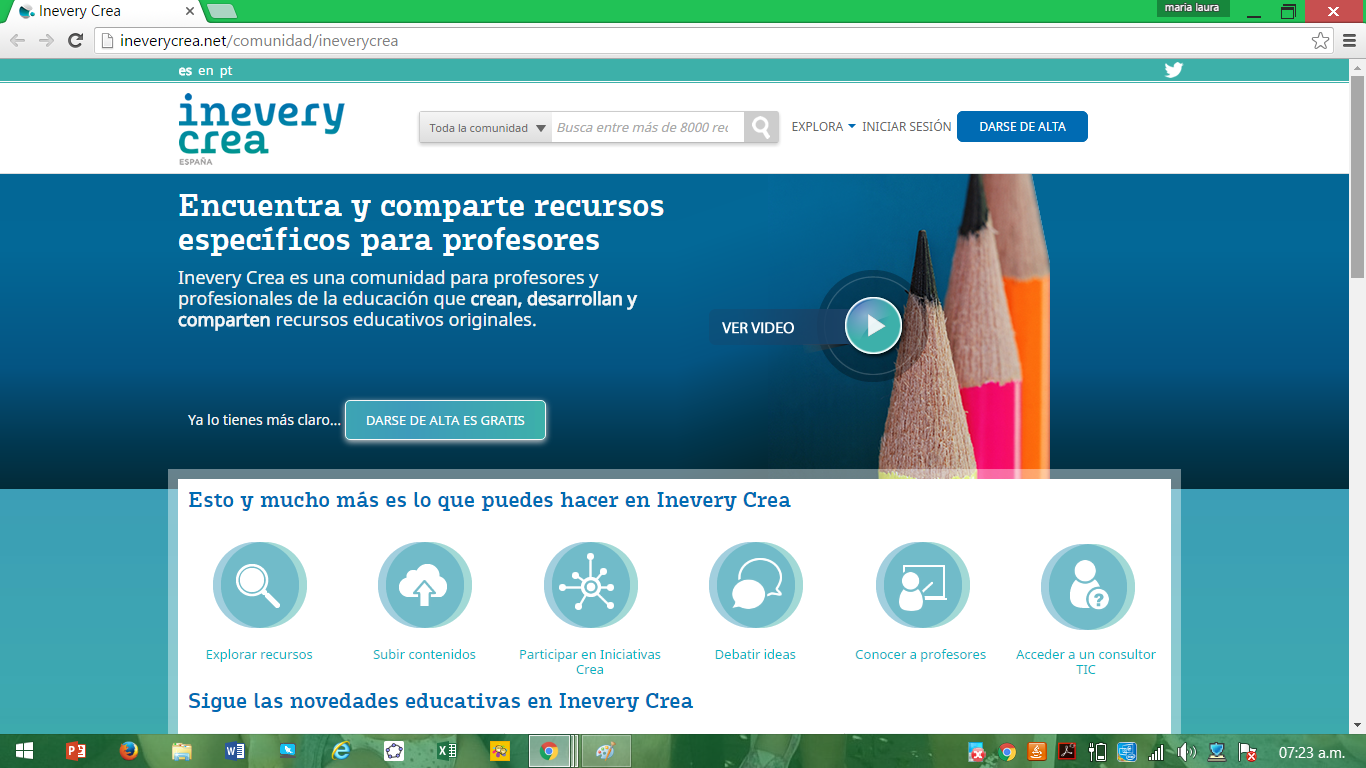Open a new tab button
Viewport: 1366px width, 768px height.
[222, 11]
